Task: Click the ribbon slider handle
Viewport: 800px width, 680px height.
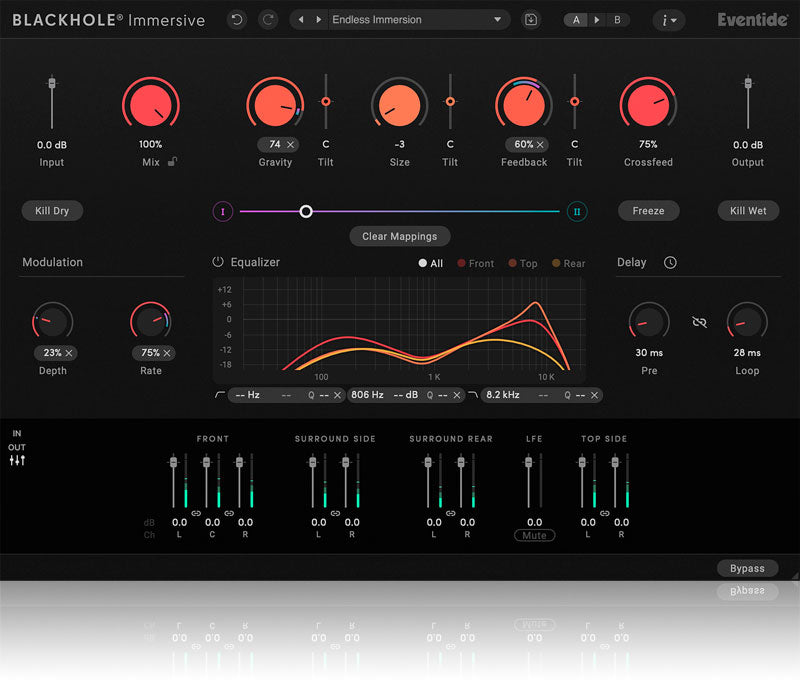Action: tap(306, 211)
